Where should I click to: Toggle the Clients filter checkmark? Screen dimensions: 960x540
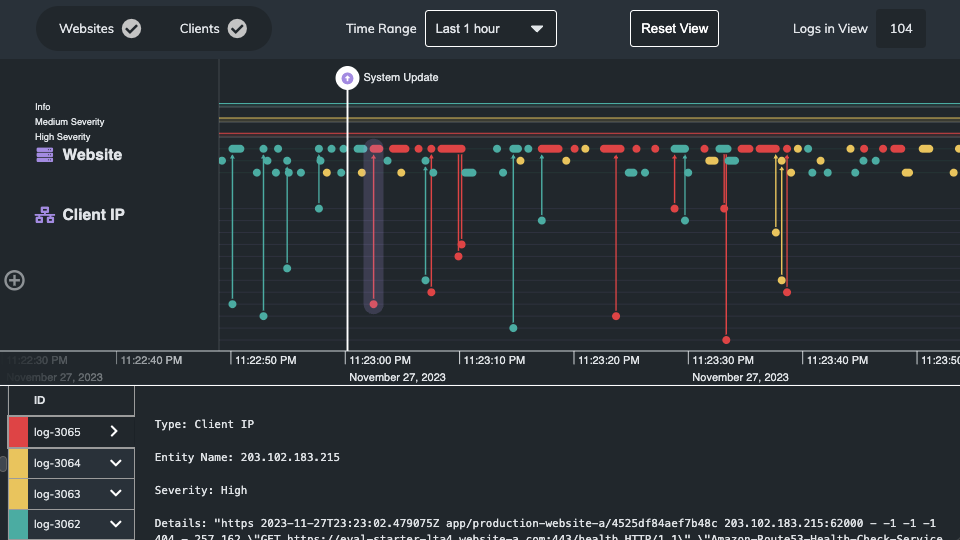(x=237, y=29)
